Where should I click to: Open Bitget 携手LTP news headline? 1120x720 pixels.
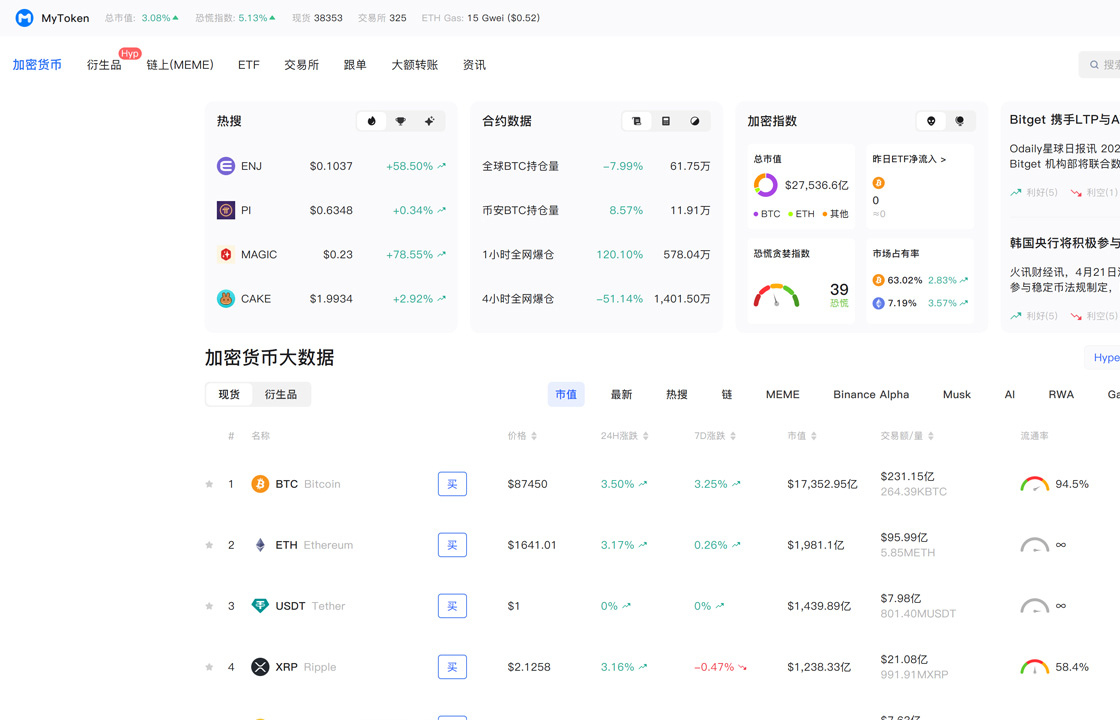(x=1064, y=120)
